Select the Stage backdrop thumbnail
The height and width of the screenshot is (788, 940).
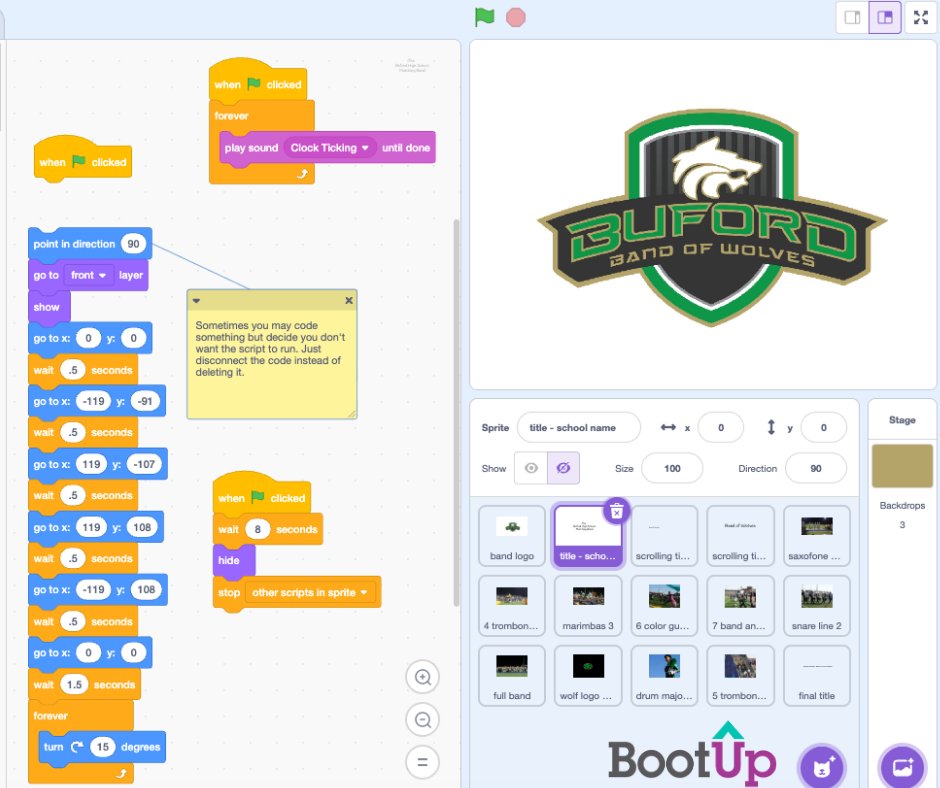902,465
